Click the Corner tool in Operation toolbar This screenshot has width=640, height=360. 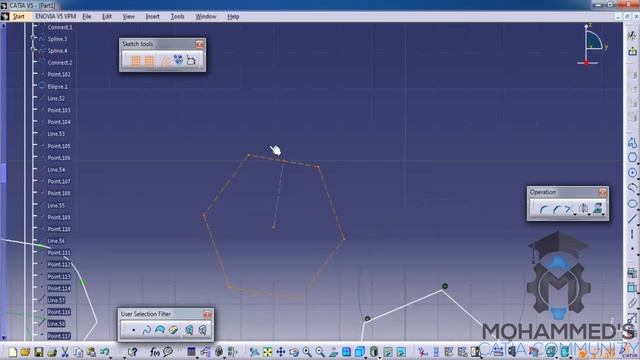[544, 209]
